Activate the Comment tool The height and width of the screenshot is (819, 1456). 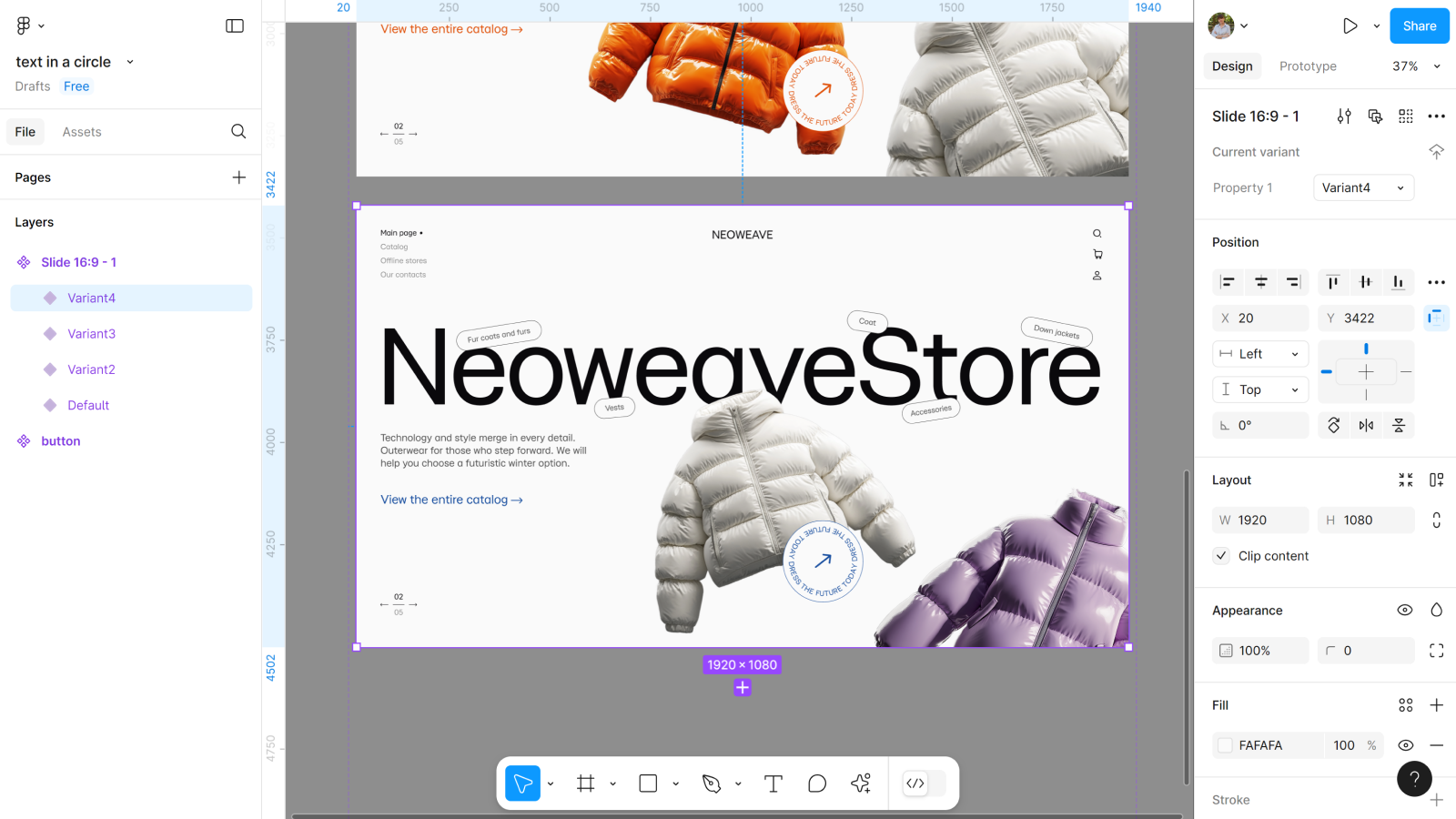(x=816, y=784)
